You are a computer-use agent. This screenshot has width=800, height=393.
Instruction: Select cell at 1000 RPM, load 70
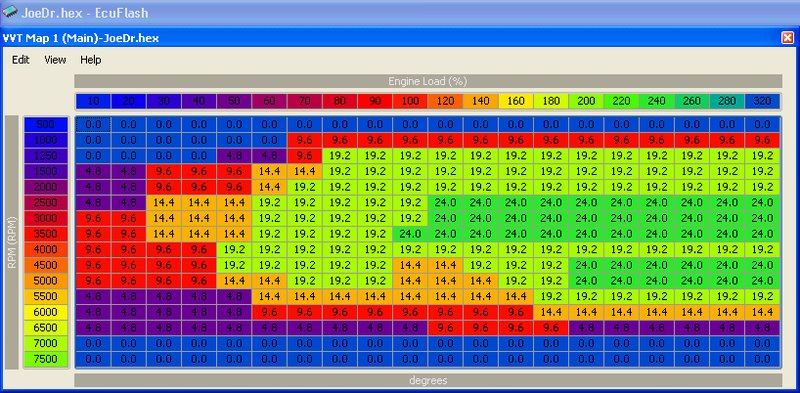(x=304, y=140)
